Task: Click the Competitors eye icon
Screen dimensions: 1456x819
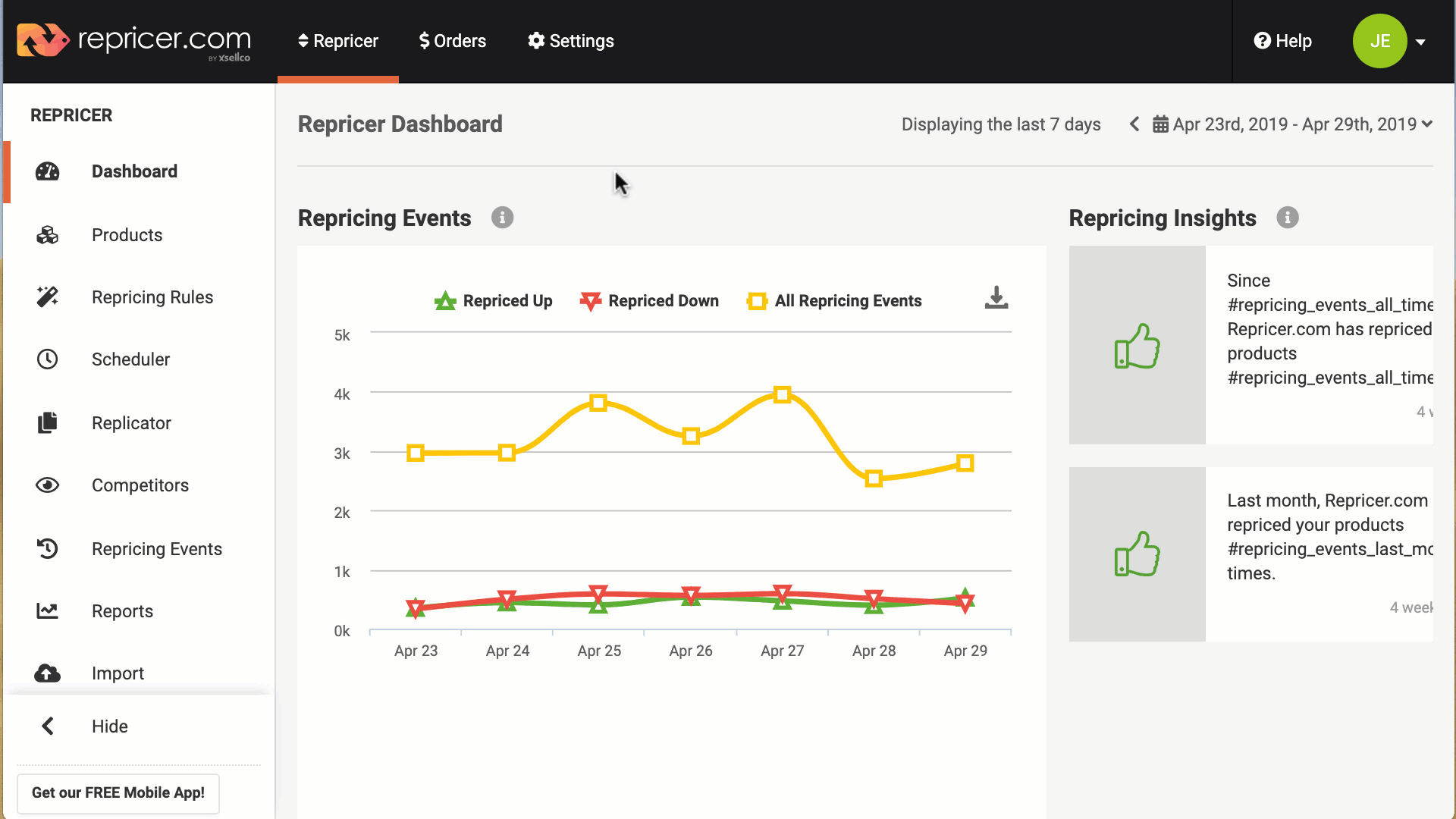Action: coord(47,485)
